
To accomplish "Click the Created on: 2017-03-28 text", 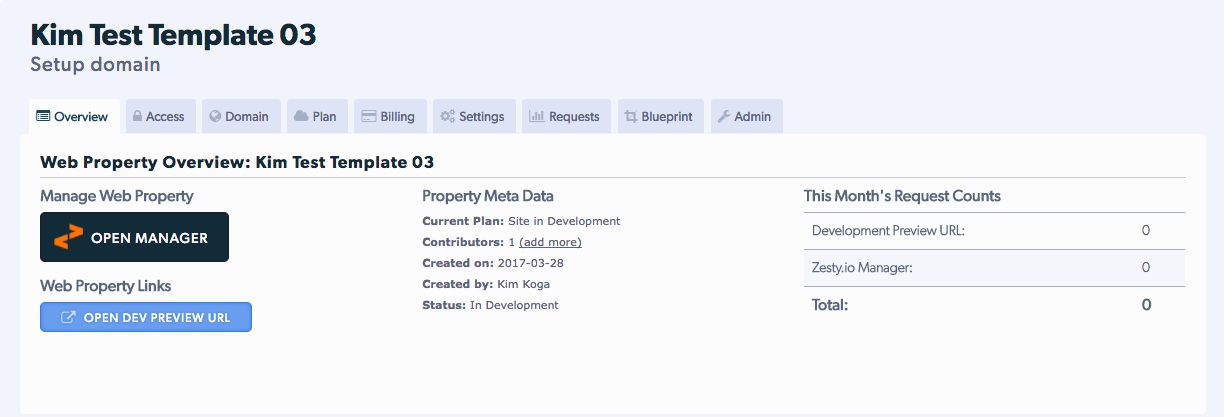I will [491, 263].
